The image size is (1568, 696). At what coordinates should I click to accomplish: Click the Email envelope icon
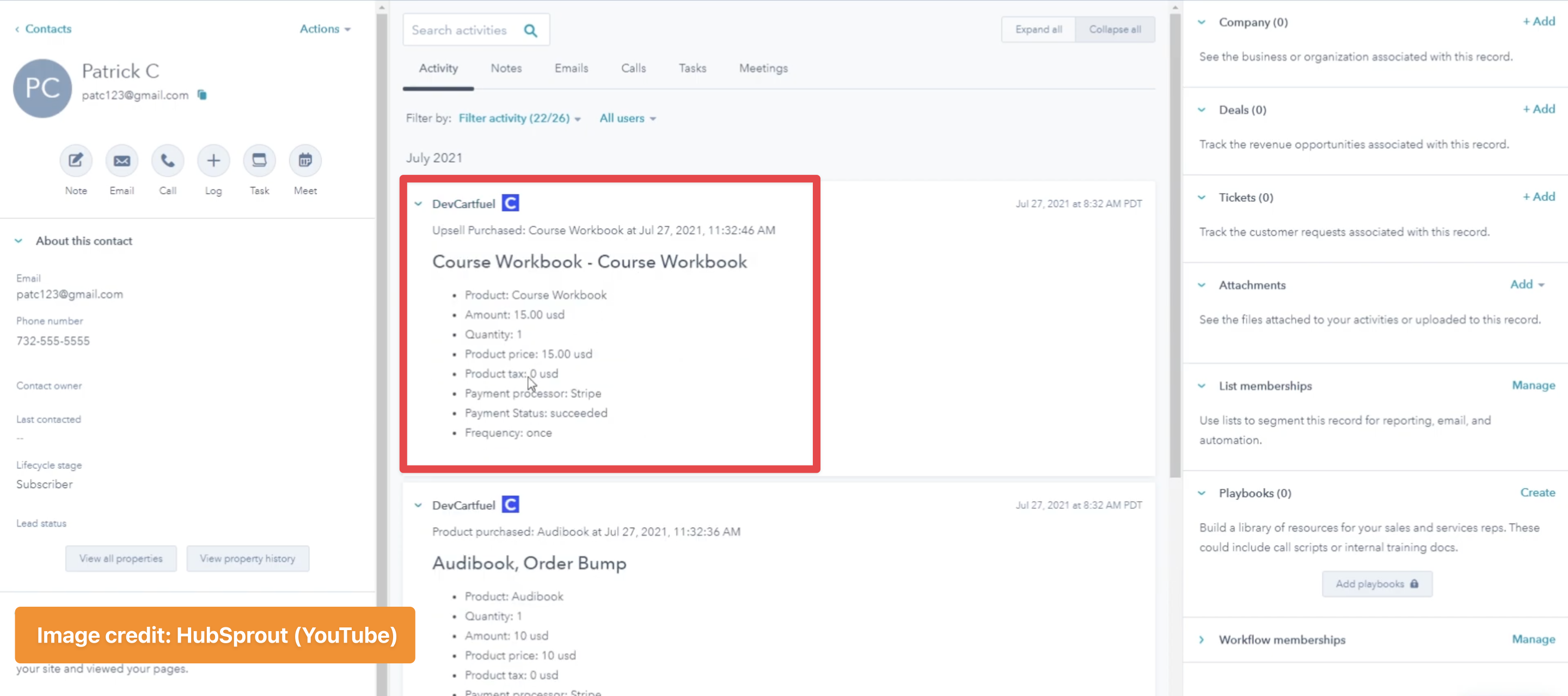tap(122, 161)
